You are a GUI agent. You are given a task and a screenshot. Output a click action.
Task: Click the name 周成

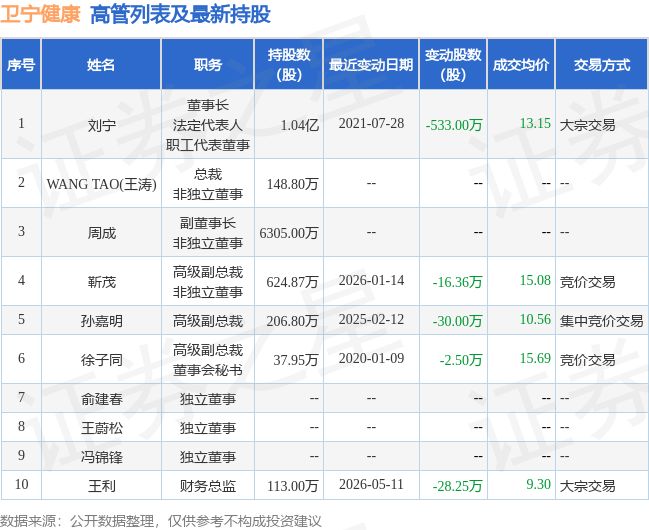(x=101, y=233)
